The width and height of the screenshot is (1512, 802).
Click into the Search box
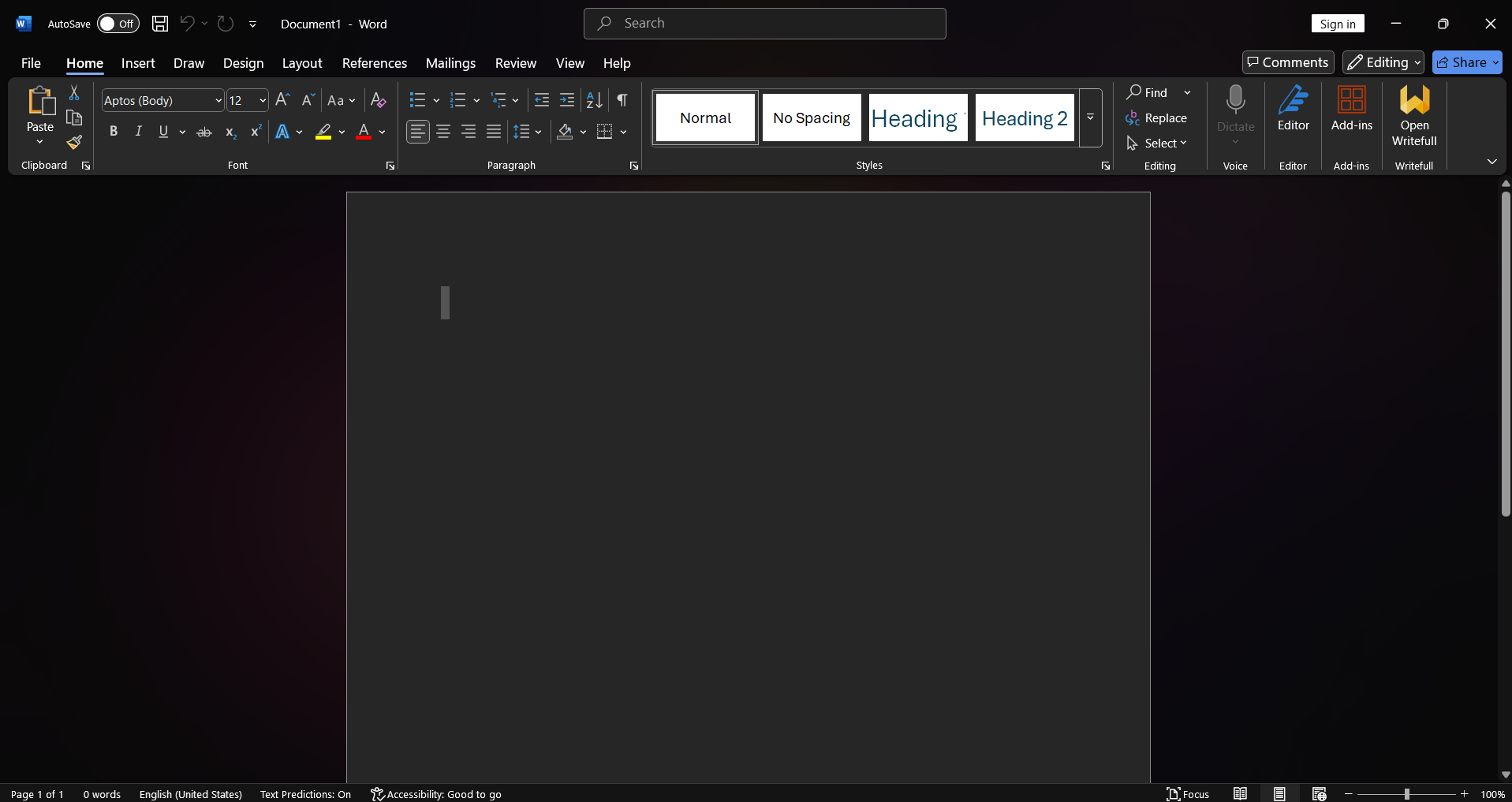pos(765,24)
